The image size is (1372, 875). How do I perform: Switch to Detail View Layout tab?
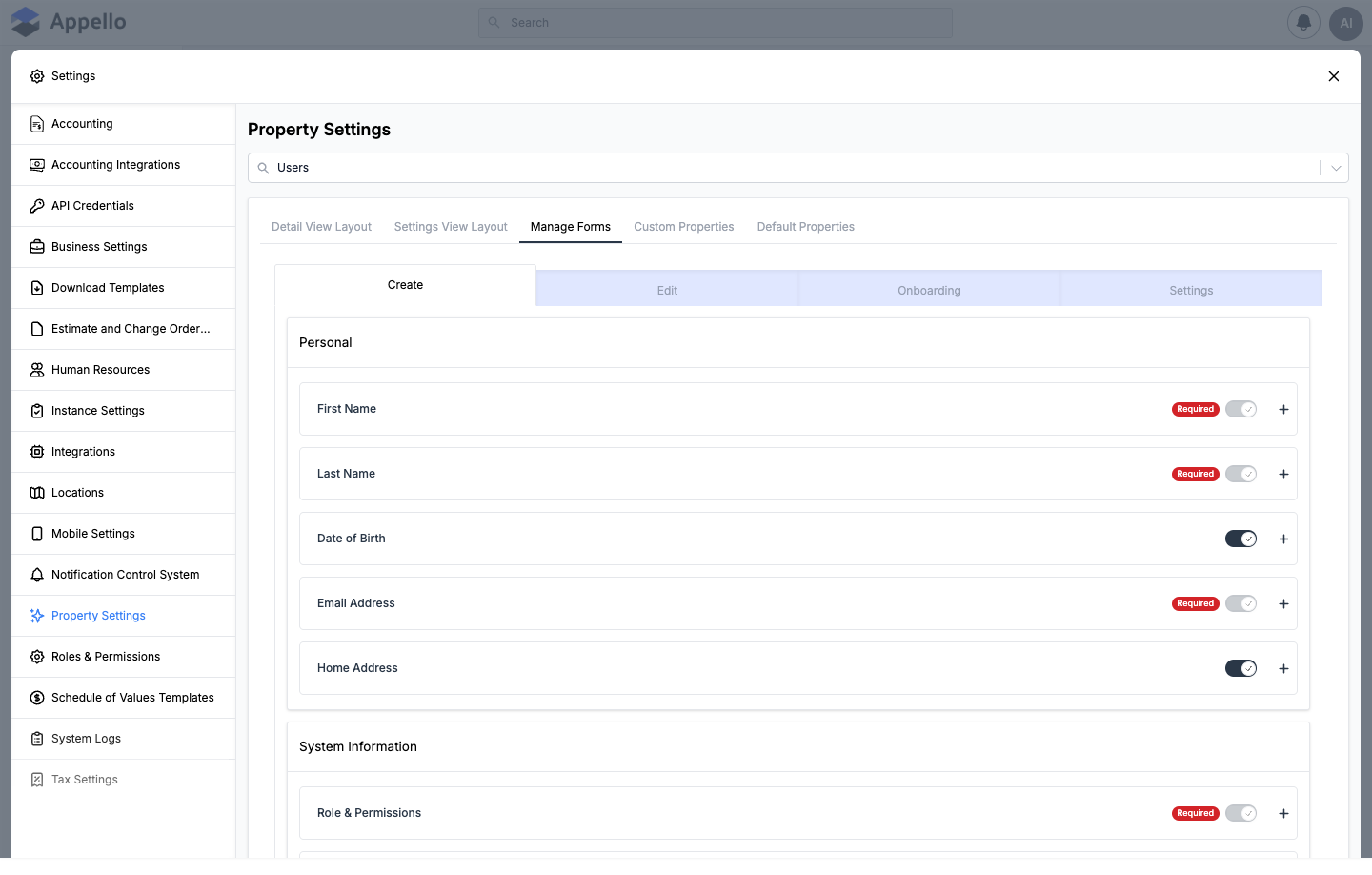[321, 227]
